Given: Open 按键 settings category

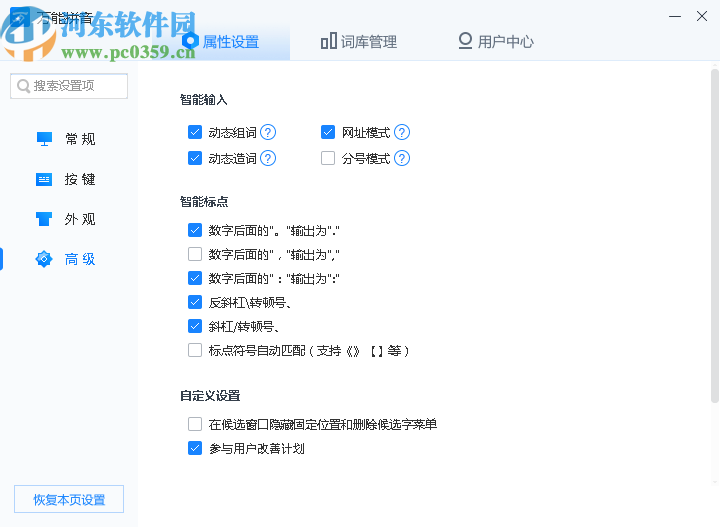Looking at the screenshot, I should [x=66, y=179].
